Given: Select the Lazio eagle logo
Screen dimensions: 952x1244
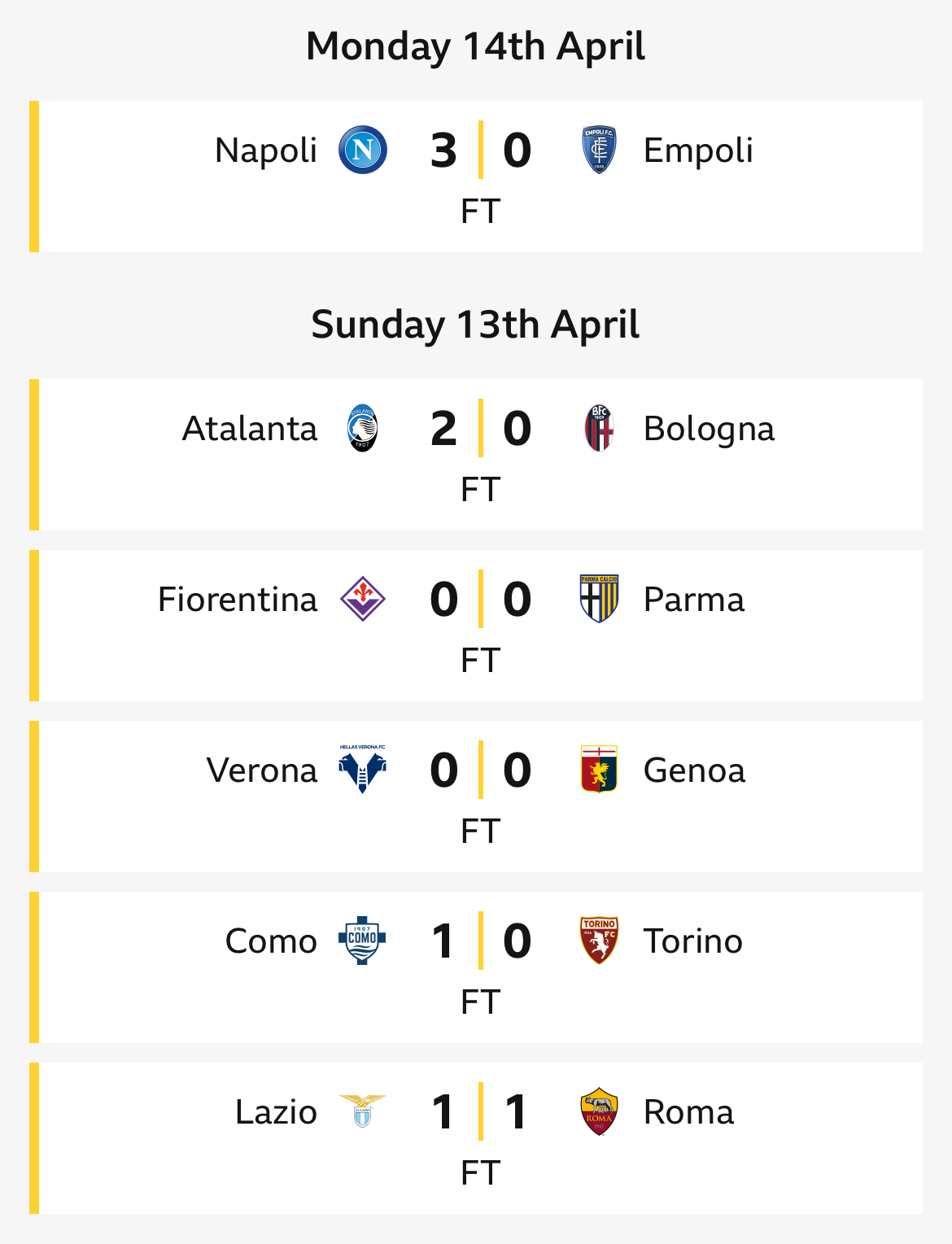Looking at the screenshot, I should (362, 1111).
